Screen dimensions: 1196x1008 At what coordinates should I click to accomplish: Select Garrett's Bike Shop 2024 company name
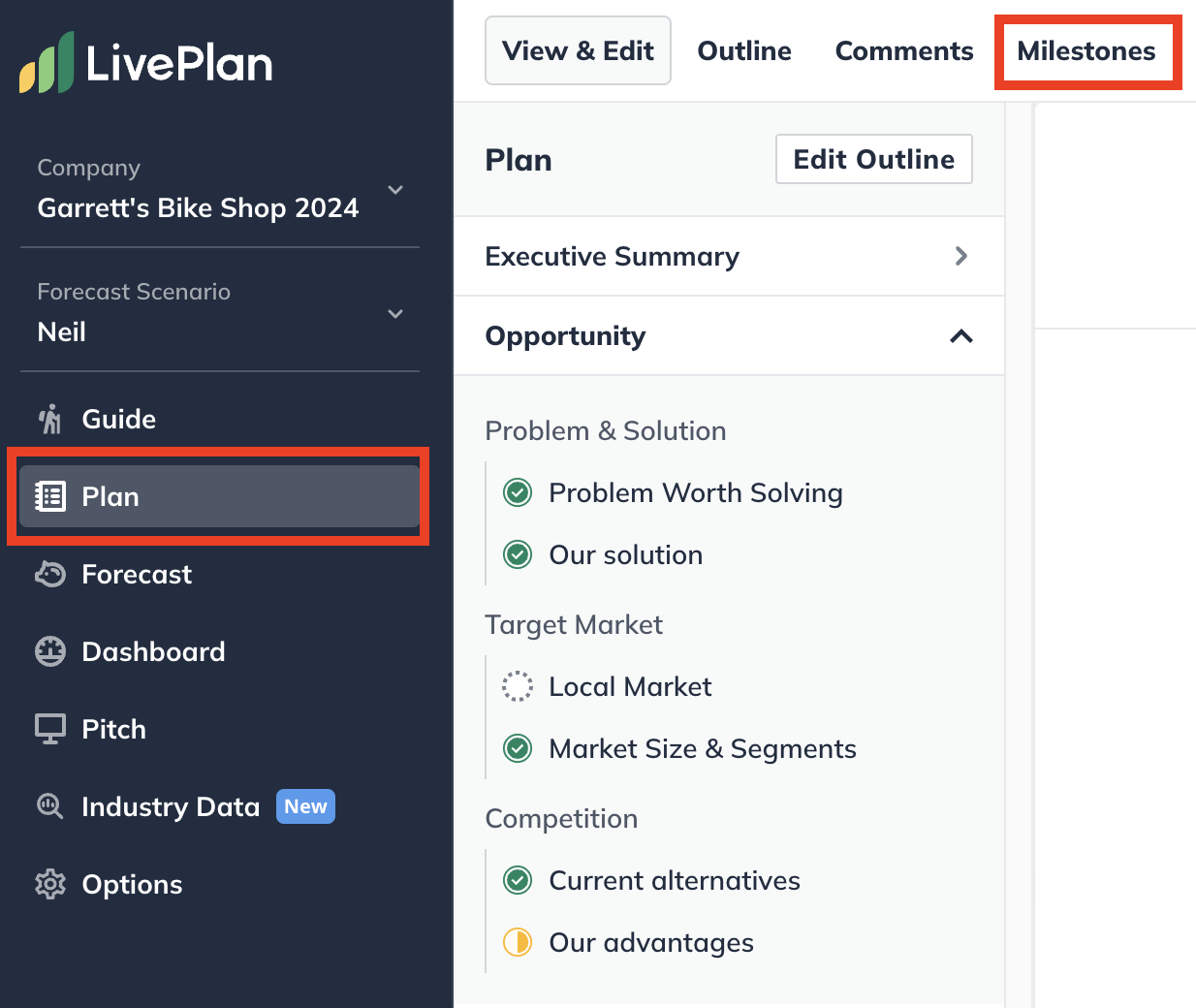click(198, 207)
